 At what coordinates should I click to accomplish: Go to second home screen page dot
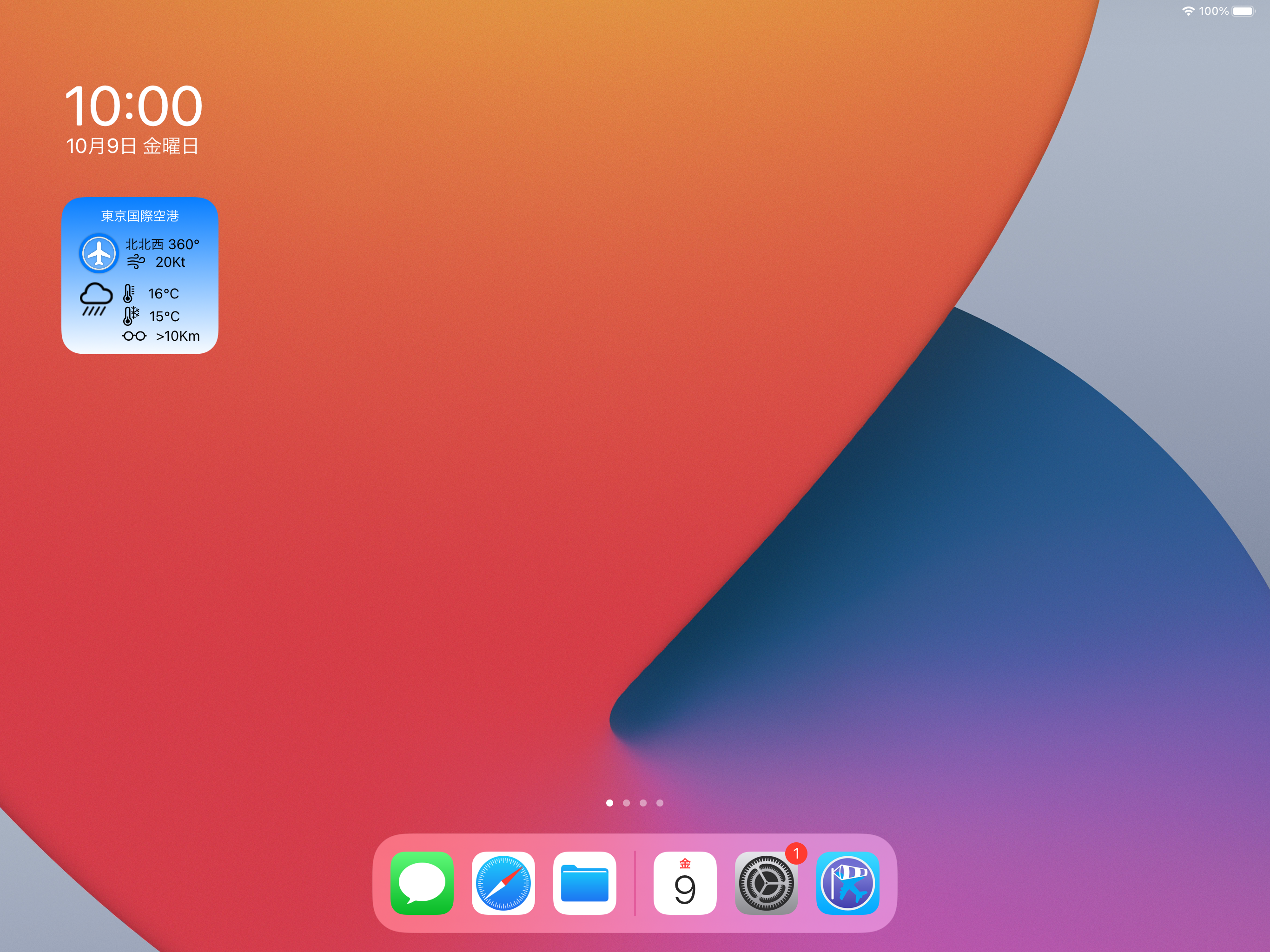coord(626,803)
